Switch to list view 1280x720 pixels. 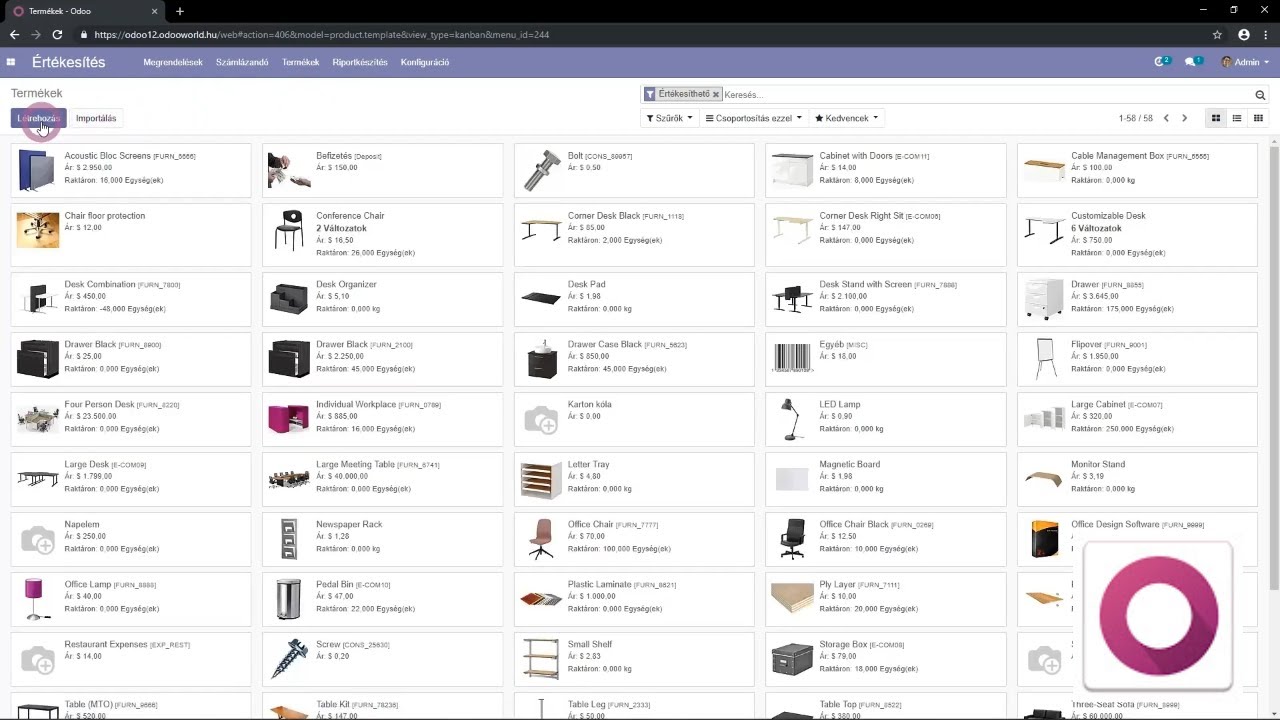tap(1237, 118)
